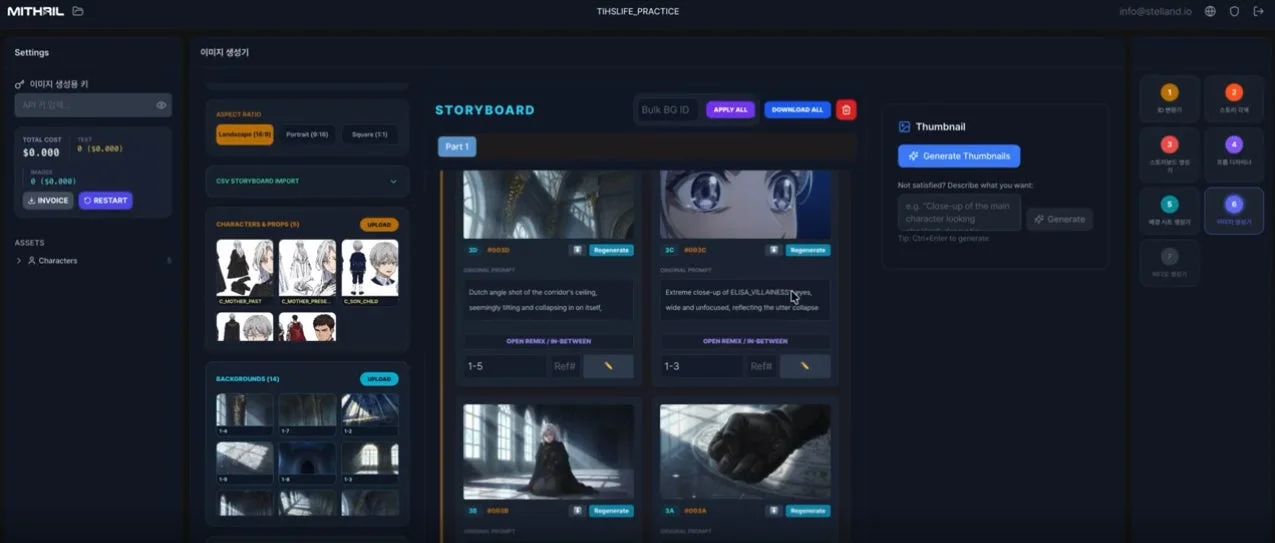1275x543 pixels.
Task: Select C_SON_CHILD character thumbnail
Action: pos(370,271)
